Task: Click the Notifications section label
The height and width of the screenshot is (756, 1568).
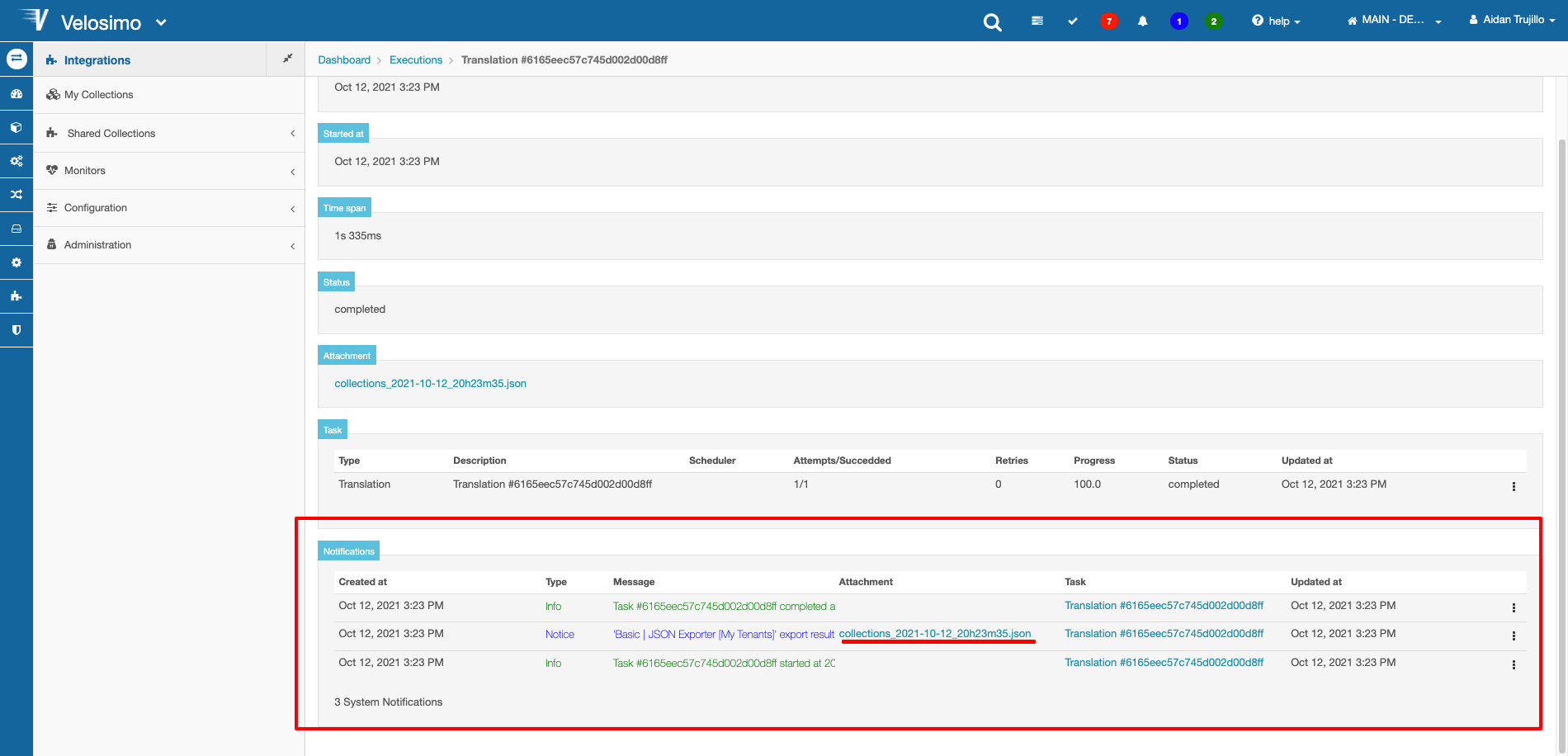Action: pos(348,551)
